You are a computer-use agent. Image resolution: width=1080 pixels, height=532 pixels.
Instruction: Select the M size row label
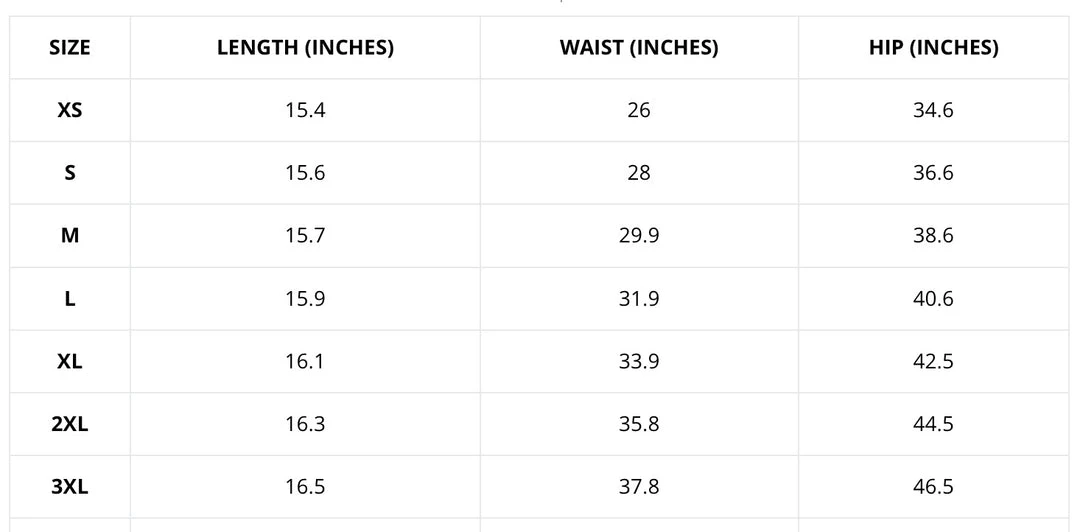click(x=70, y=236)
